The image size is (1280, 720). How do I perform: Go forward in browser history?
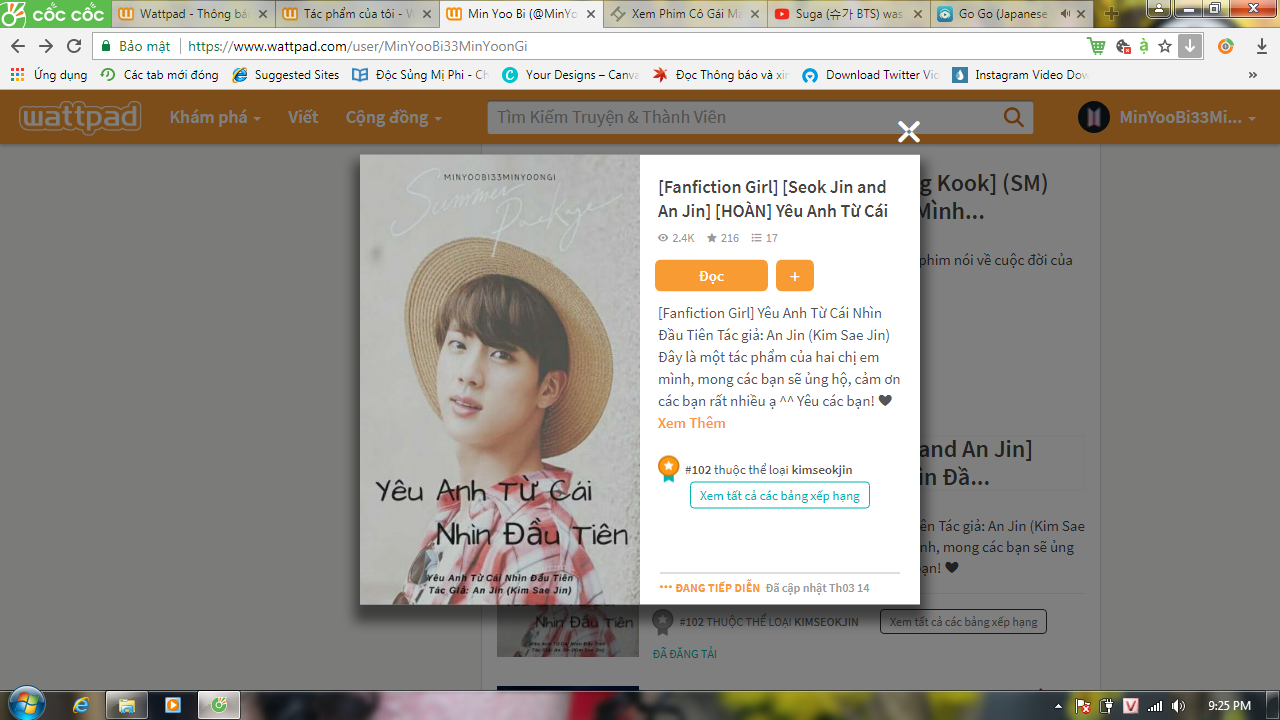click(x=46, y=46)
